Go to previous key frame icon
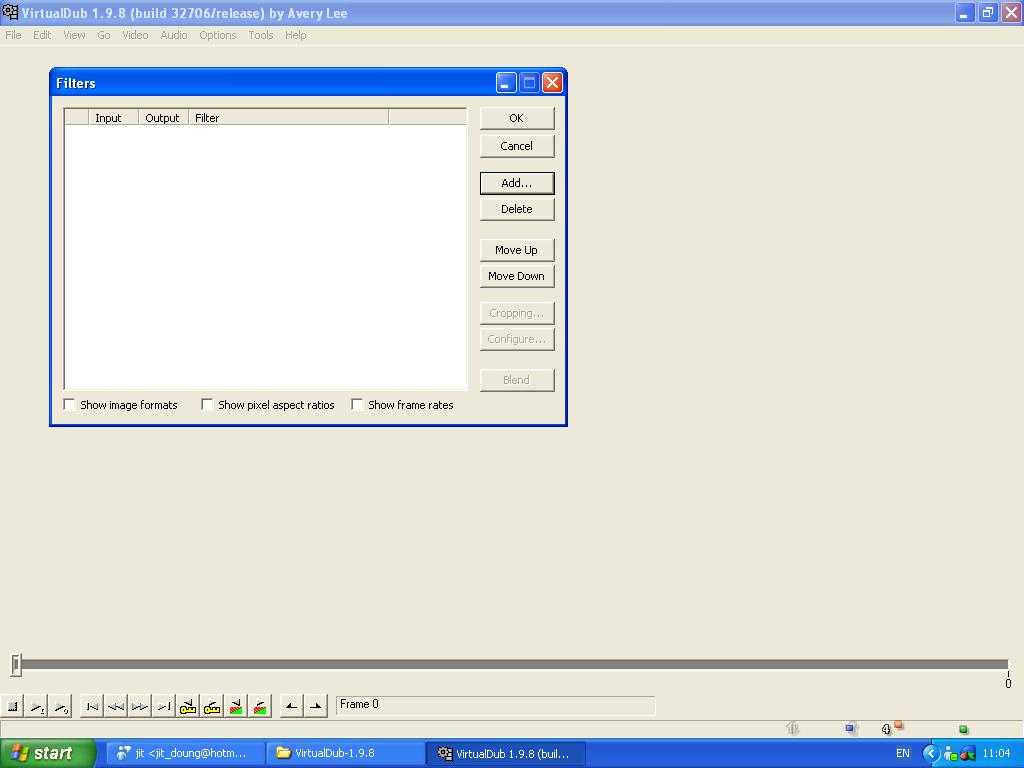Image resolution: width=1024 pixels, height=768 pixels. pyautogui.click(x=188, y=706)
